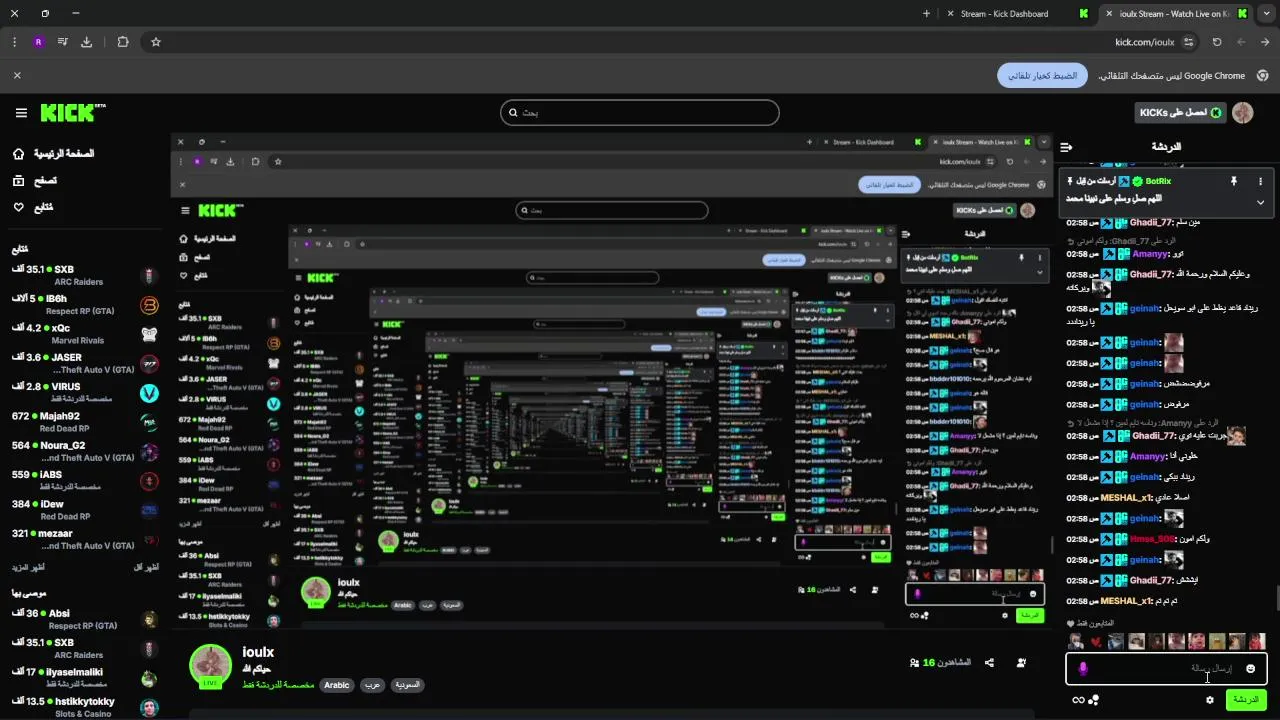The height and width of the screenshot is (720, 1280).
Task: Share the stream via the share icon
Action: (x=989, y=662)
